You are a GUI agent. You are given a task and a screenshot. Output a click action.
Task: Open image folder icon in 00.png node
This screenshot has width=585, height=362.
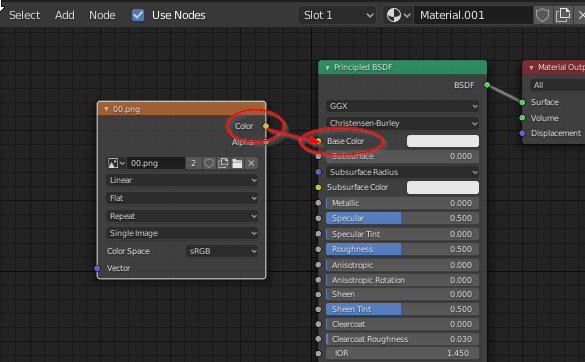click(x=237, y=163)
